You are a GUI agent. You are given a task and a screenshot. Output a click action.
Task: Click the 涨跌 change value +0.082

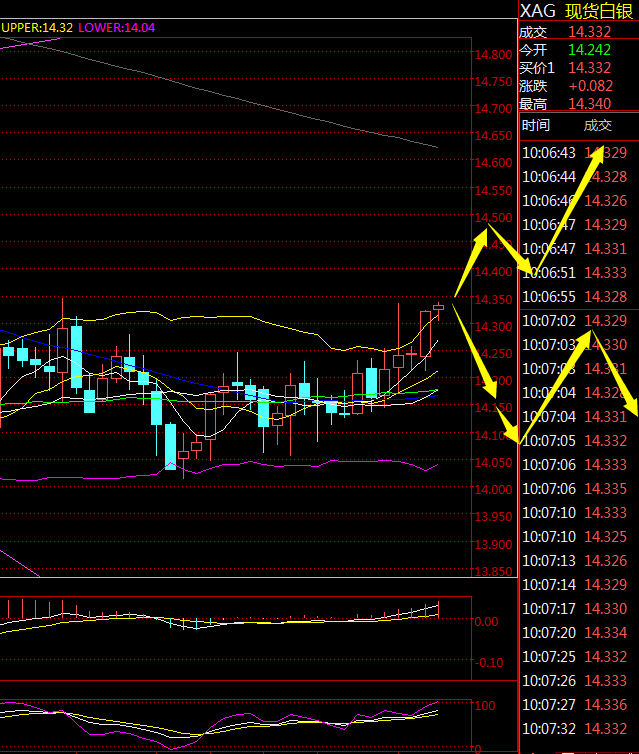[591, 86]
